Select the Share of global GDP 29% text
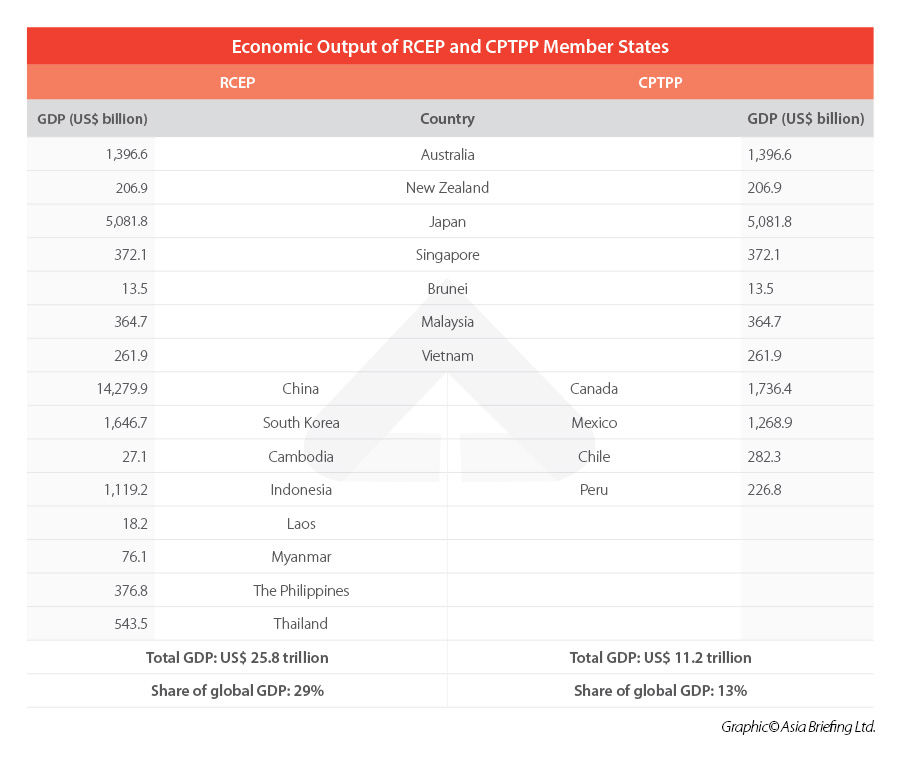Image resolution: width=900 pixels, height=760 pixels. [x=237, y=691]
